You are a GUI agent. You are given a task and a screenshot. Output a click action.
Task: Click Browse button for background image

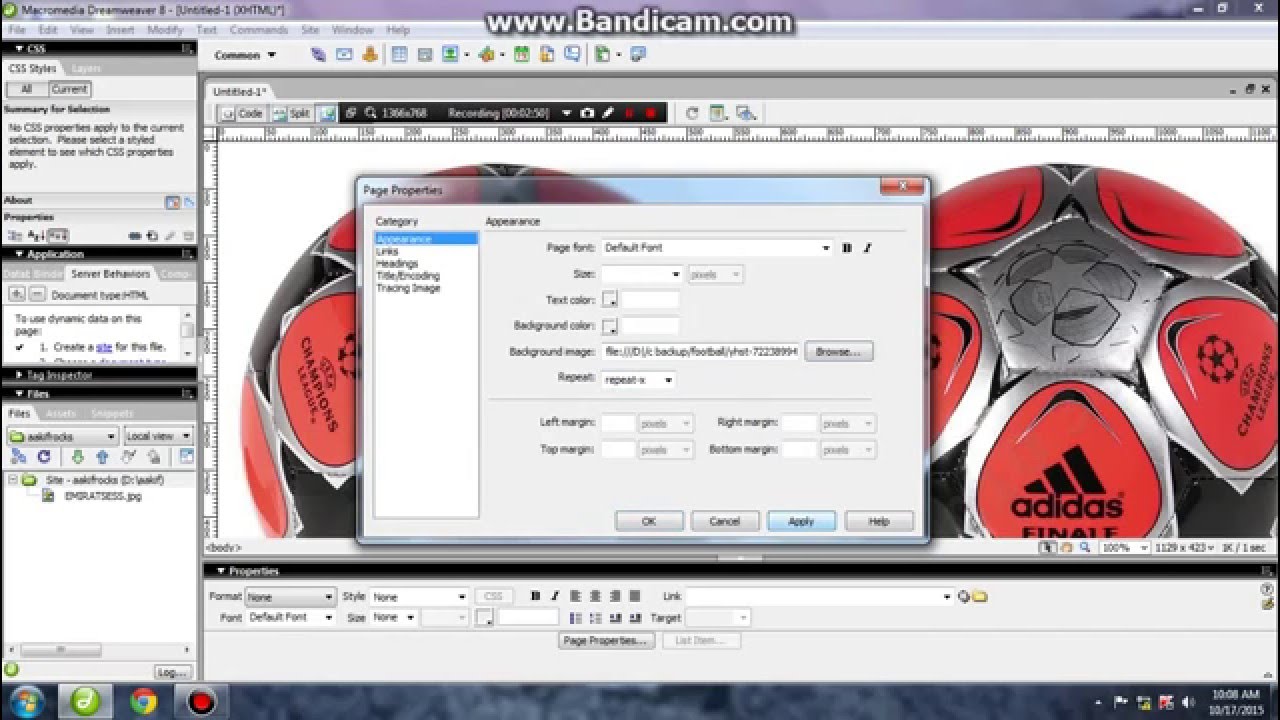click(x=838, y=352)
